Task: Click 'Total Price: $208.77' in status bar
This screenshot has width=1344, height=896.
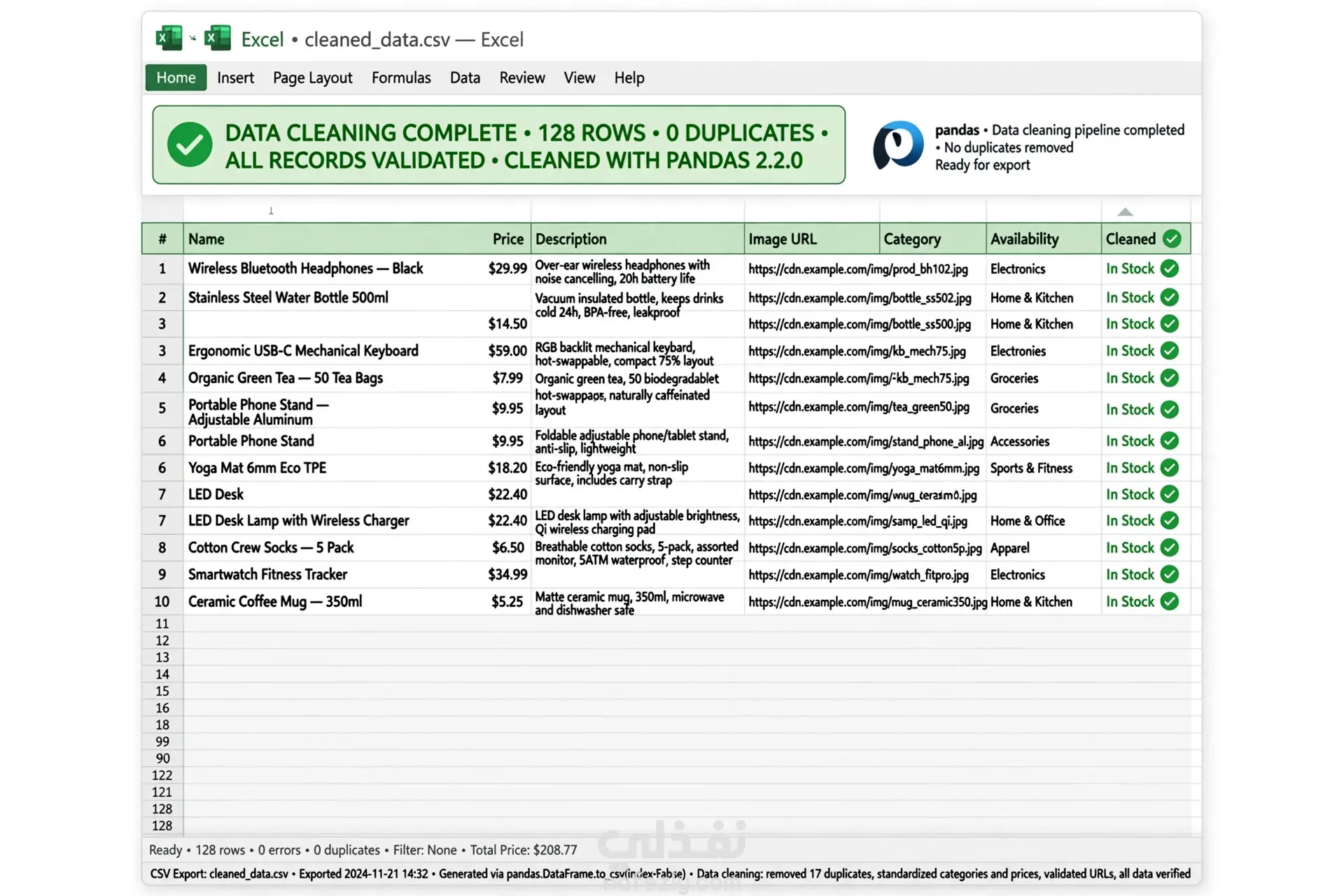Action: (524, 850)
